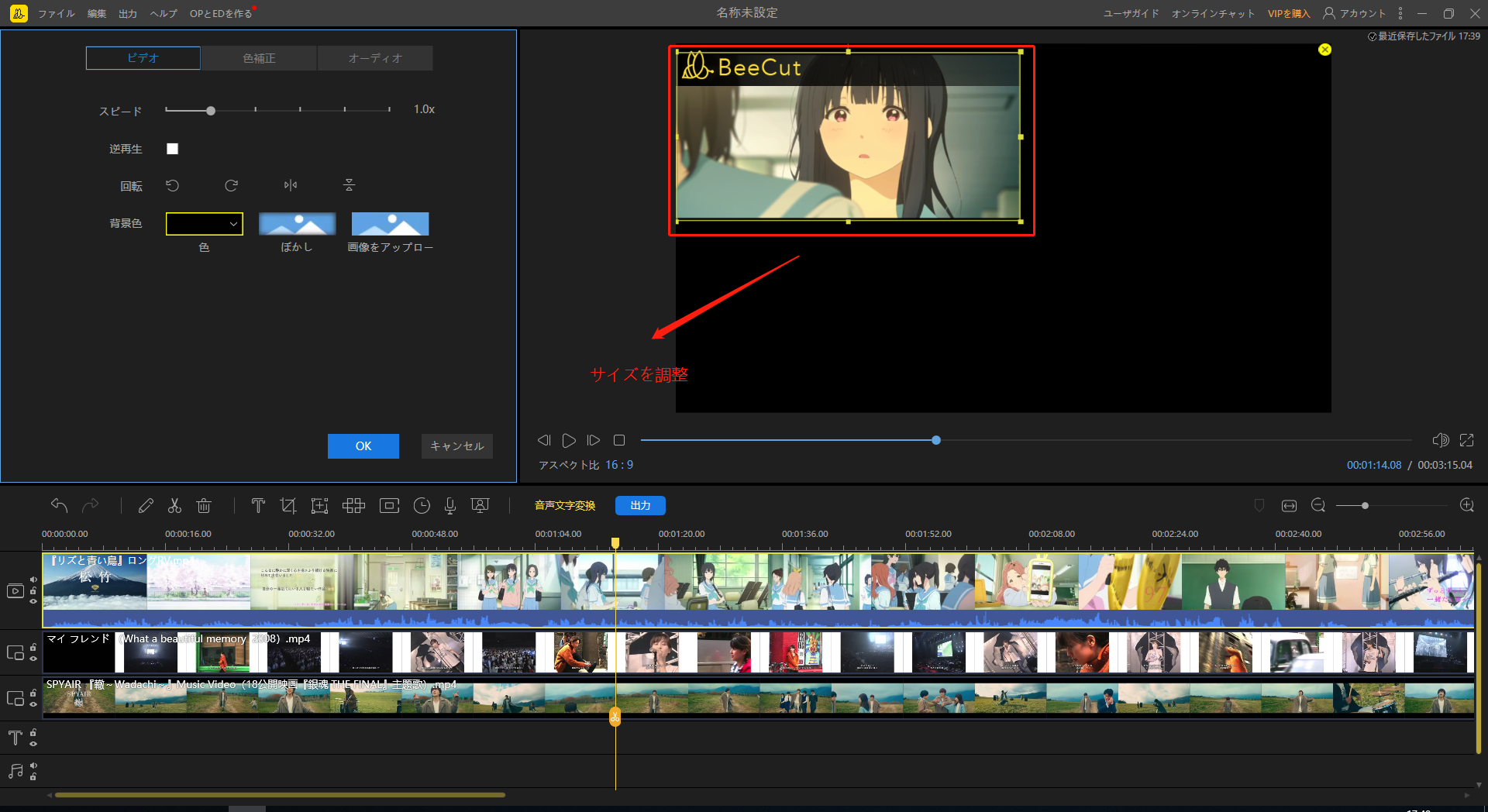Click the スピード speed slider handle
Image resolution: width=1488 pixels, height=812 pixels.
211,111
